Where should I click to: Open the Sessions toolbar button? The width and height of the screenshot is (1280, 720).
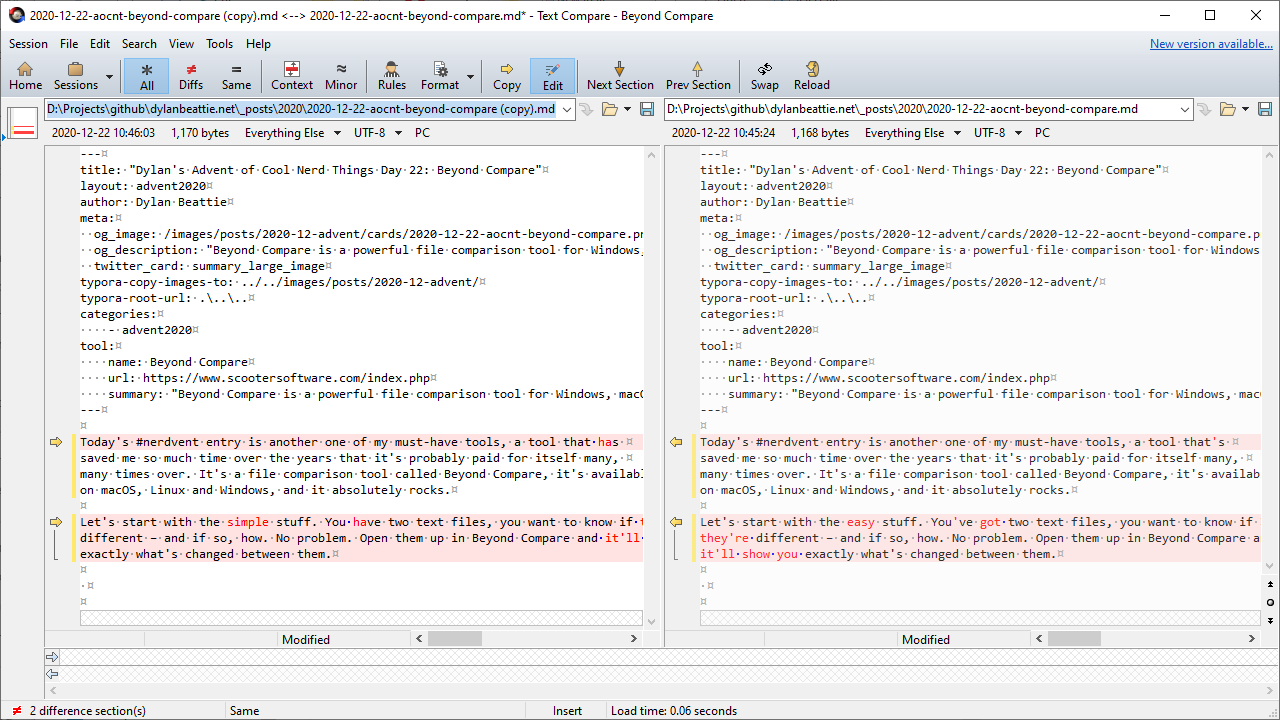76,76
